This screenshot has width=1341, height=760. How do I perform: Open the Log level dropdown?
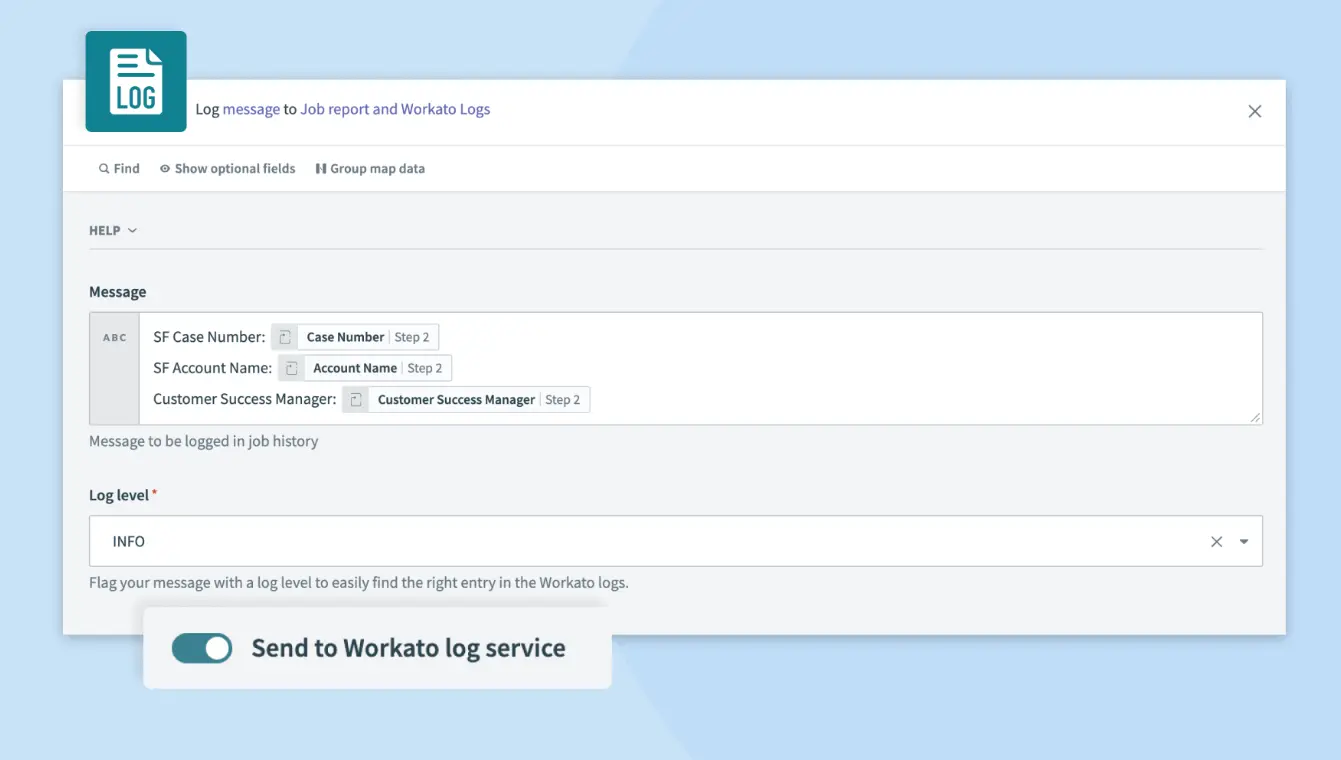pos(676,541)
